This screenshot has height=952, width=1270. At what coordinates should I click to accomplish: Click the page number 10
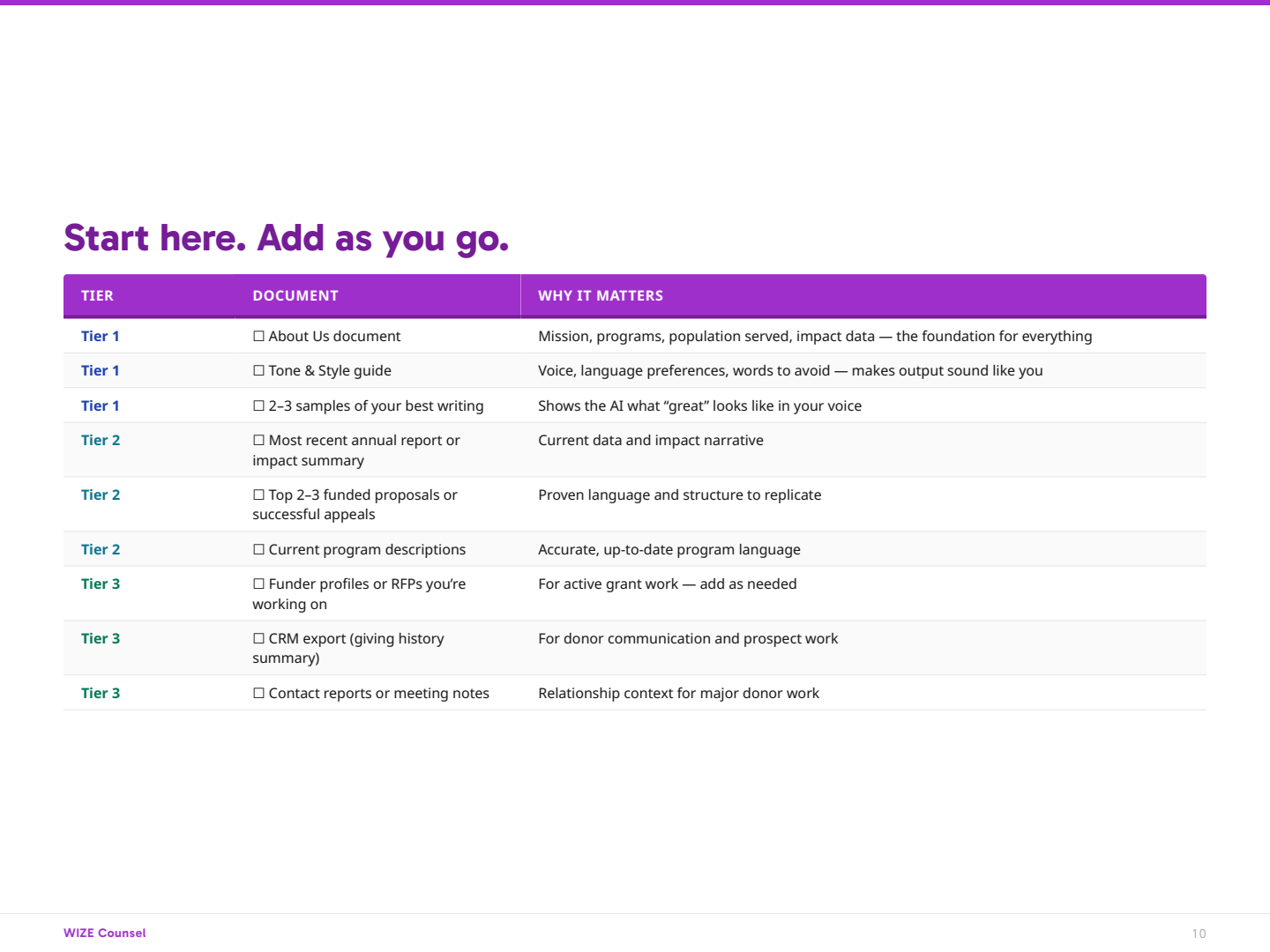coord(1199,933)
